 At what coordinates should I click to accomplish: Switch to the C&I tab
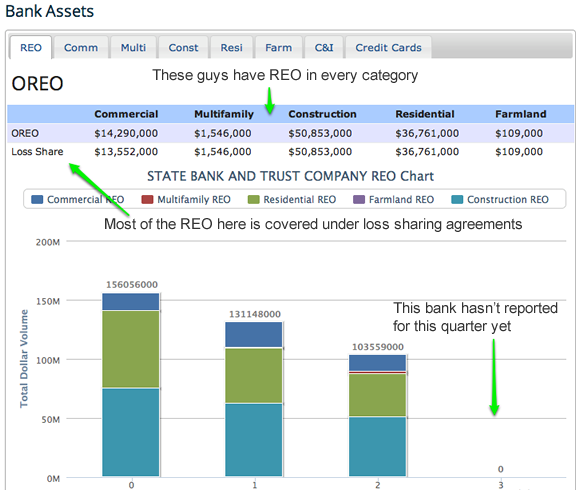pos(324,47)
